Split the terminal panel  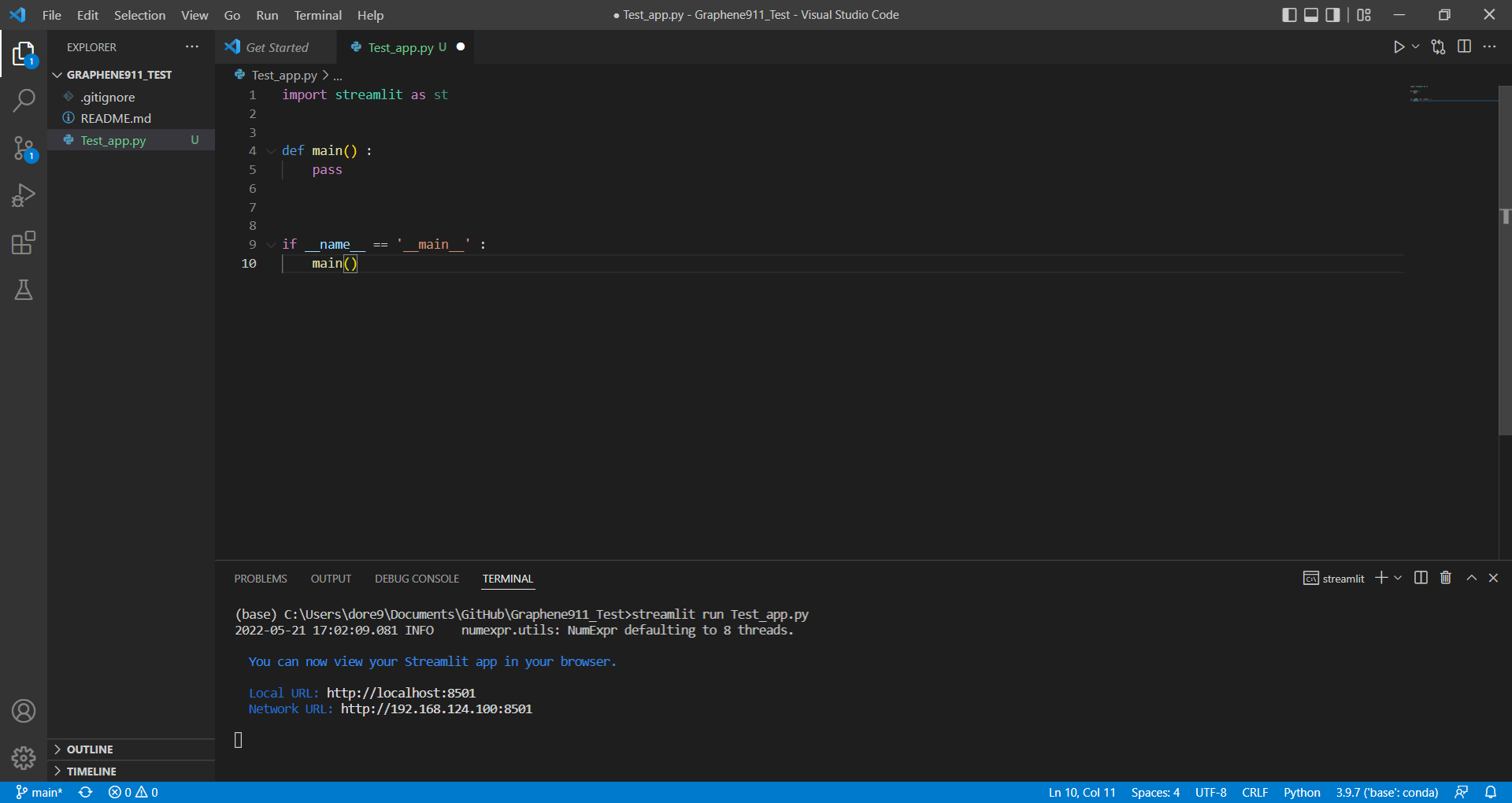coord(1421,578)
